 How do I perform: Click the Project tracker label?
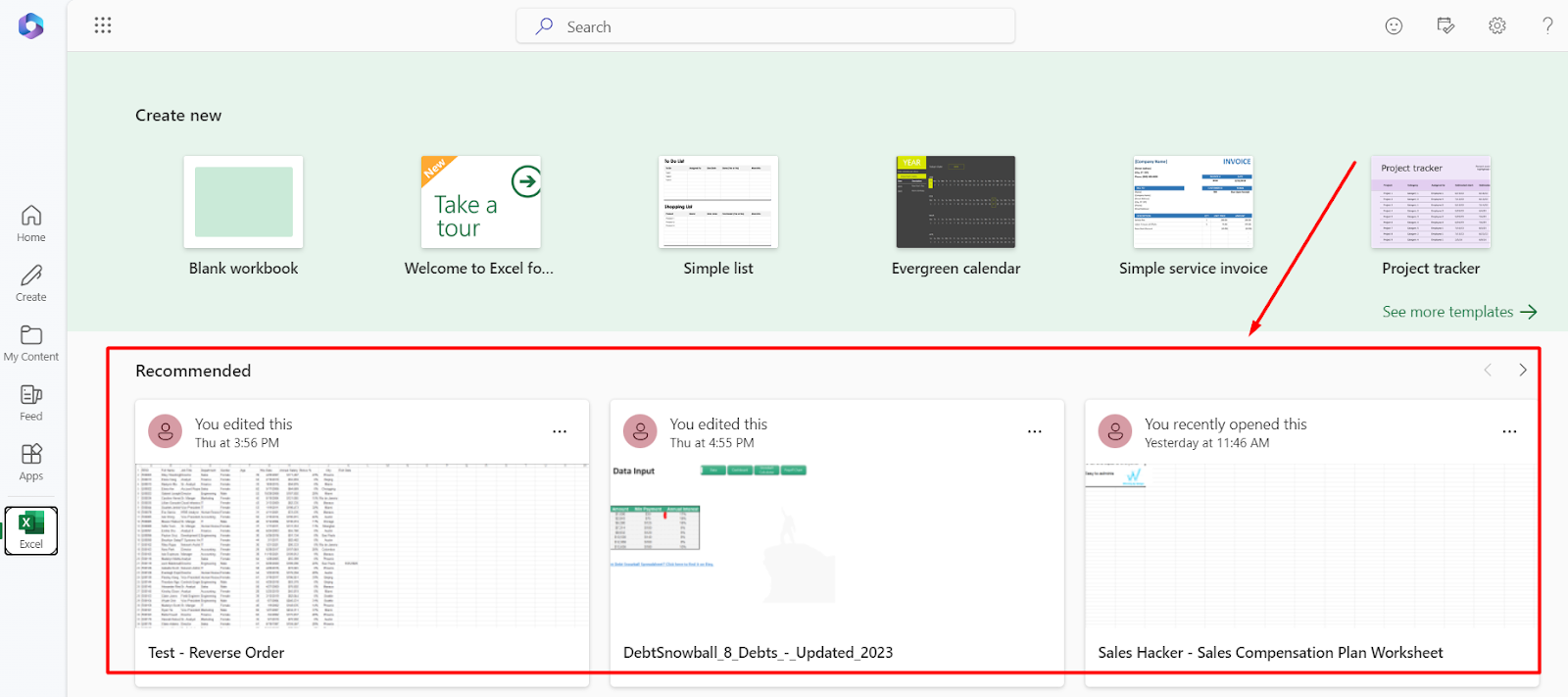point(1431,269)
